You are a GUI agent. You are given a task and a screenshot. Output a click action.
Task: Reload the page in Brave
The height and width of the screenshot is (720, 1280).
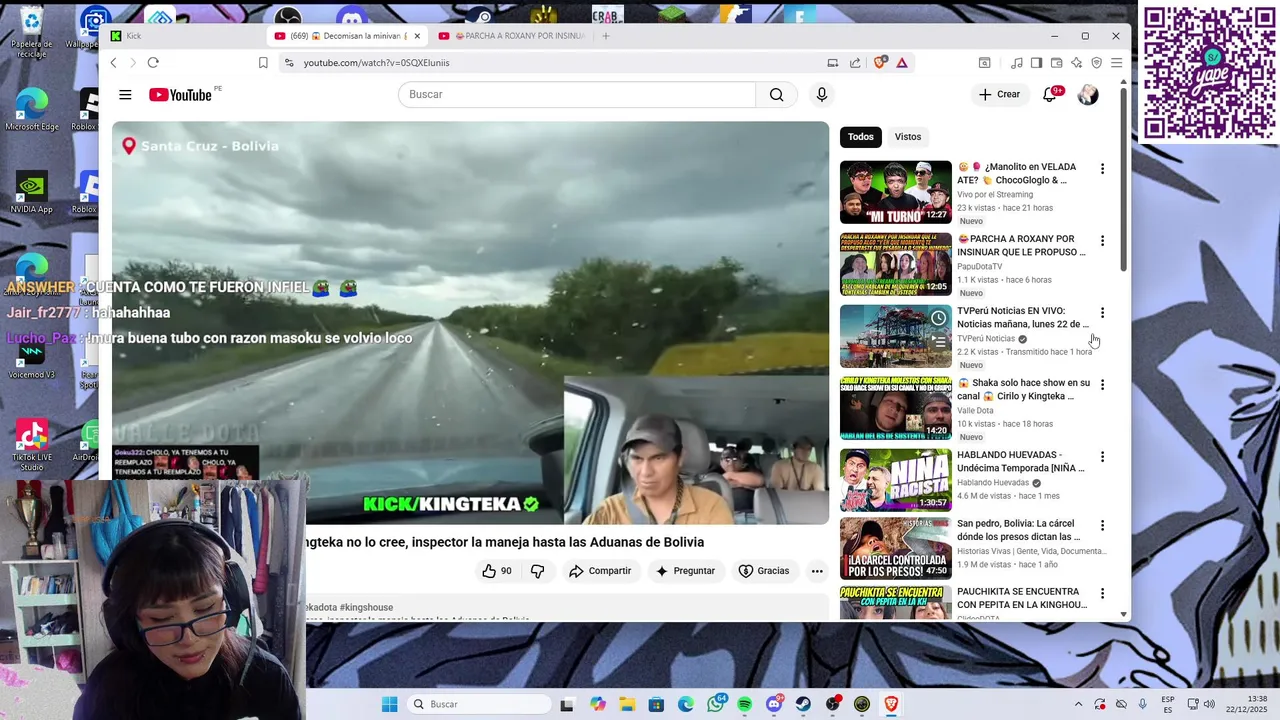(x=153, y=63)
